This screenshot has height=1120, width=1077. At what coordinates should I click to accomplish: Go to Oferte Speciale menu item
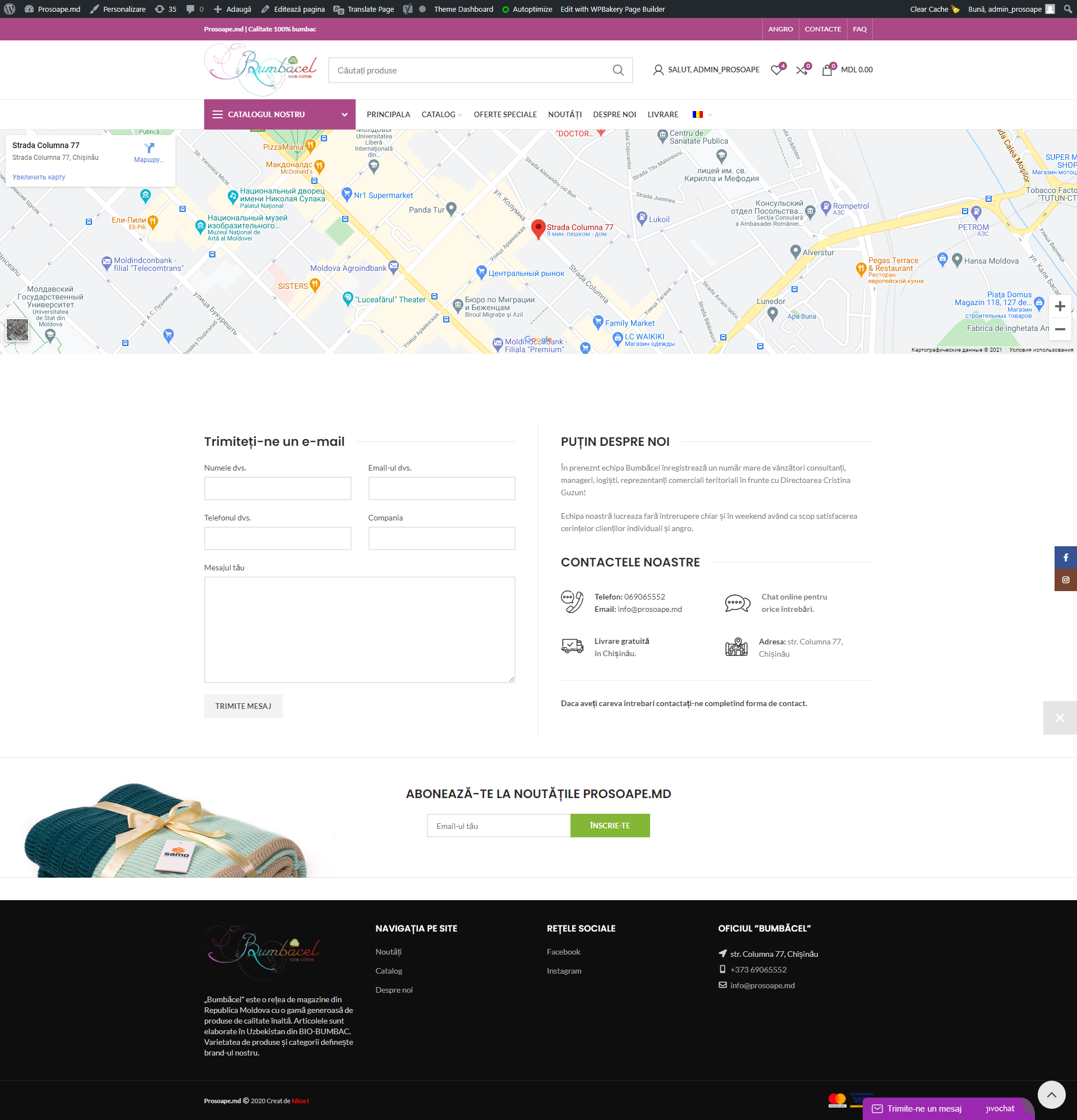(x=505, y=114)
